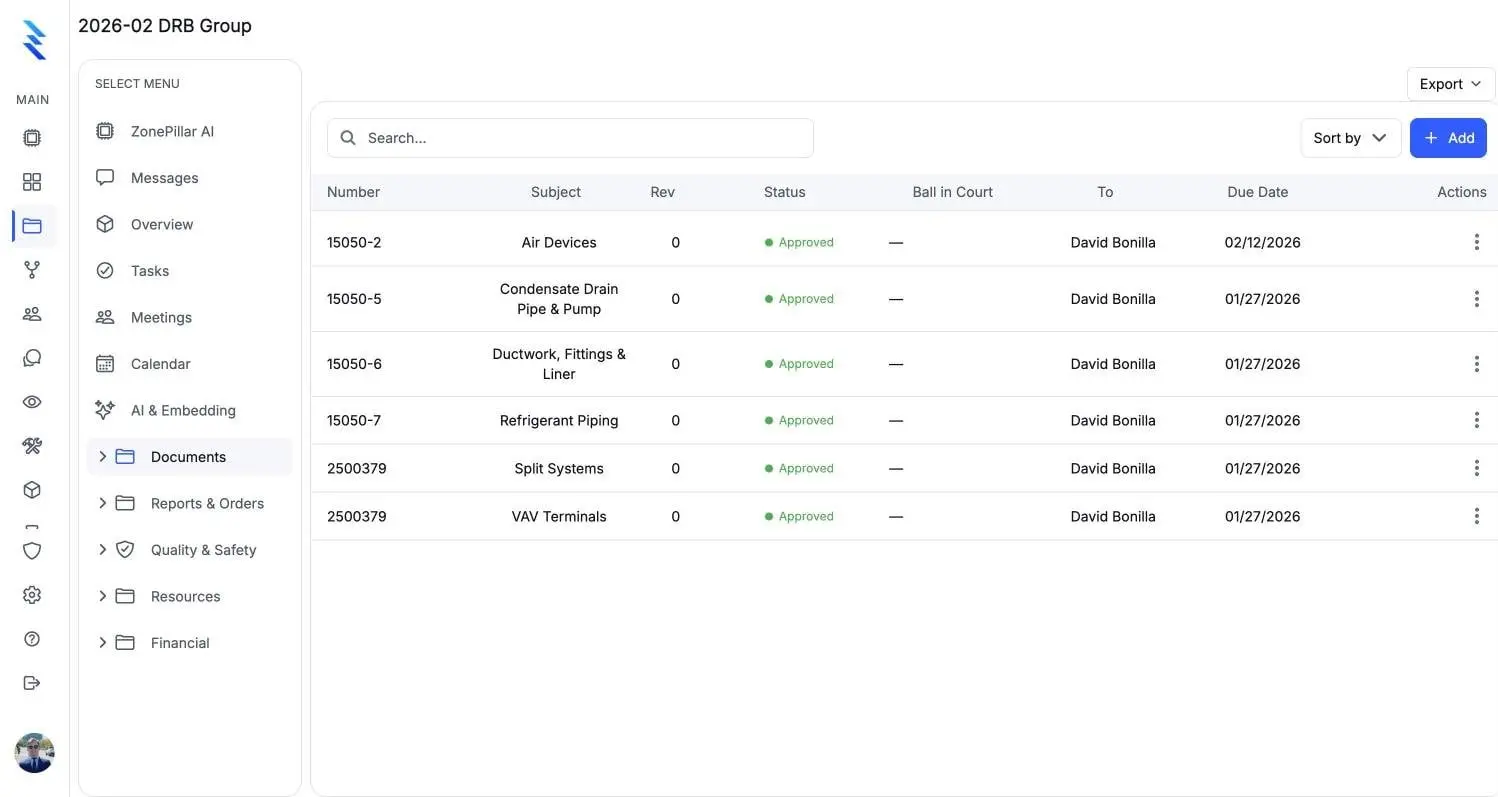Screen dimensions: 1498x797
Task: Open help via the question mark icon
Action: click(32, 639)
